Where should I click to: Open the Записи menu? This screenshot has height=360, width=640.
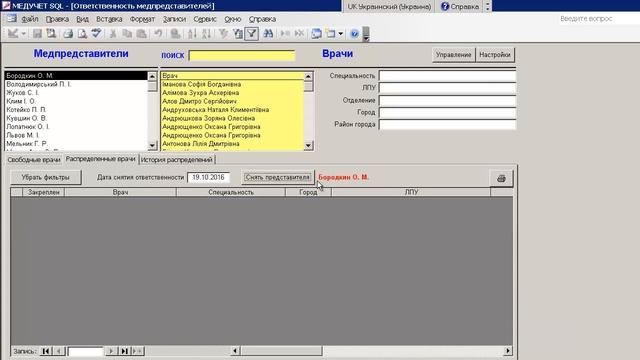[174, 19]
